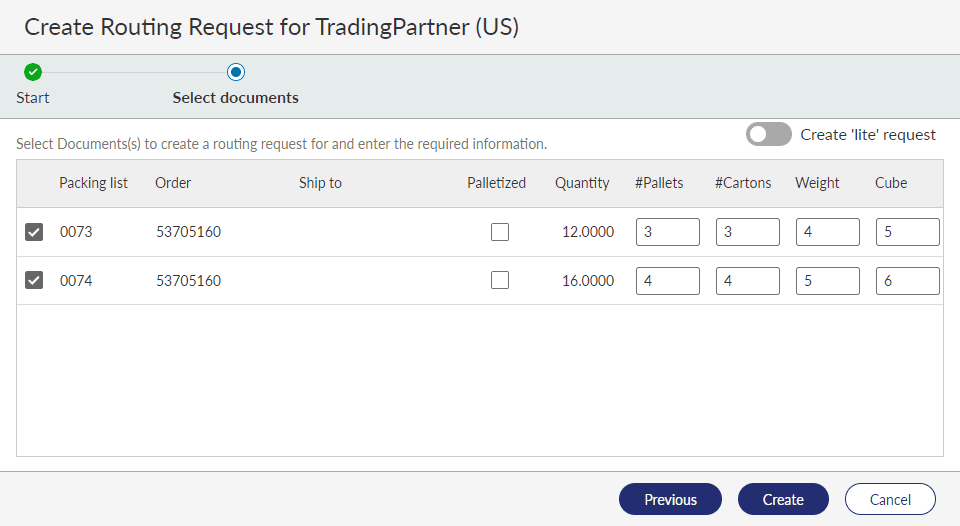Click the Cube field for packing list 0073
The height and width of the screenshot is (526, 960).
(x=907, y=232)
